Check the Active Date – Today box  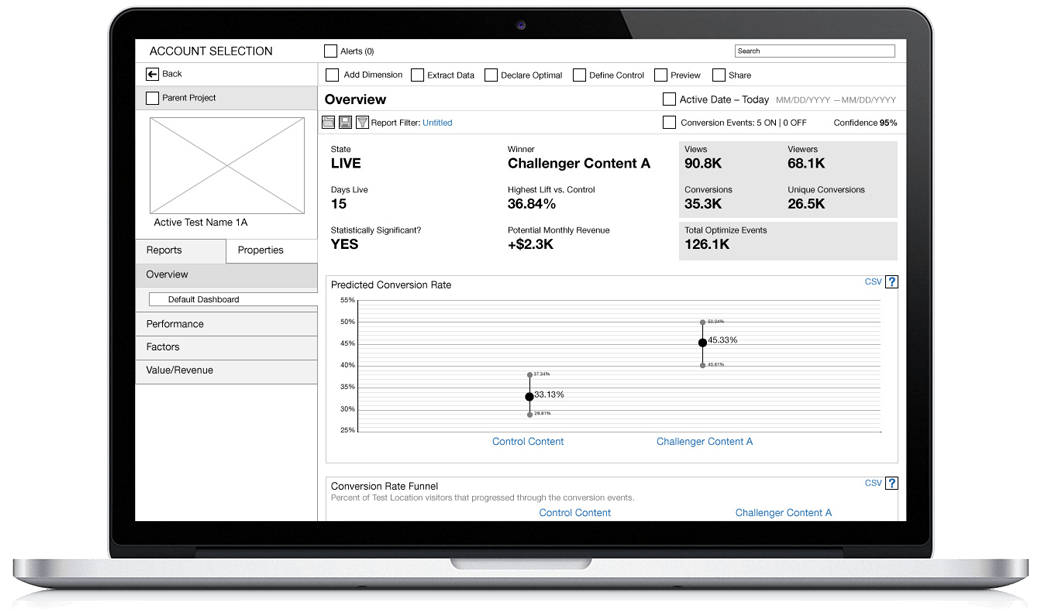point(669,99)
